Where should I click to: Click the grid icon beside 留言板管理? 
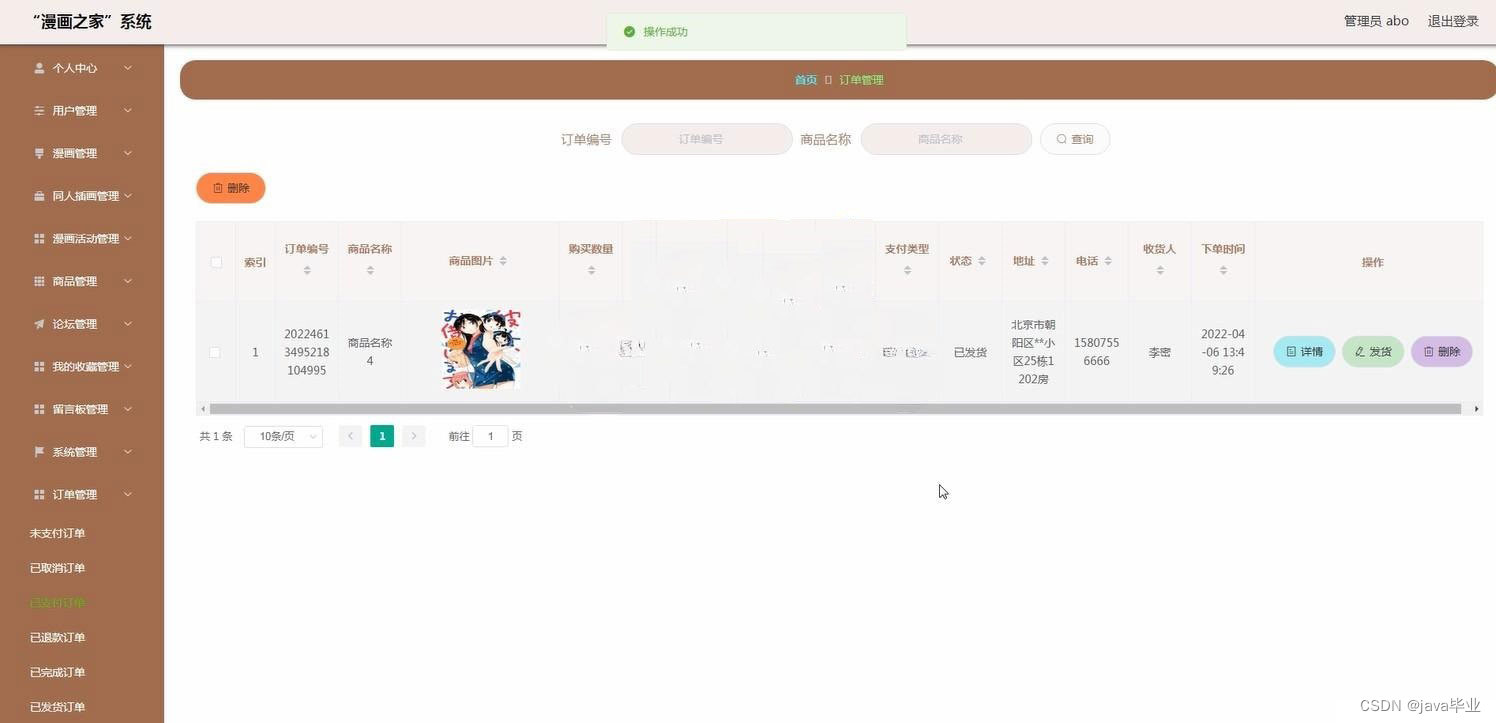(x=39, y=410)
